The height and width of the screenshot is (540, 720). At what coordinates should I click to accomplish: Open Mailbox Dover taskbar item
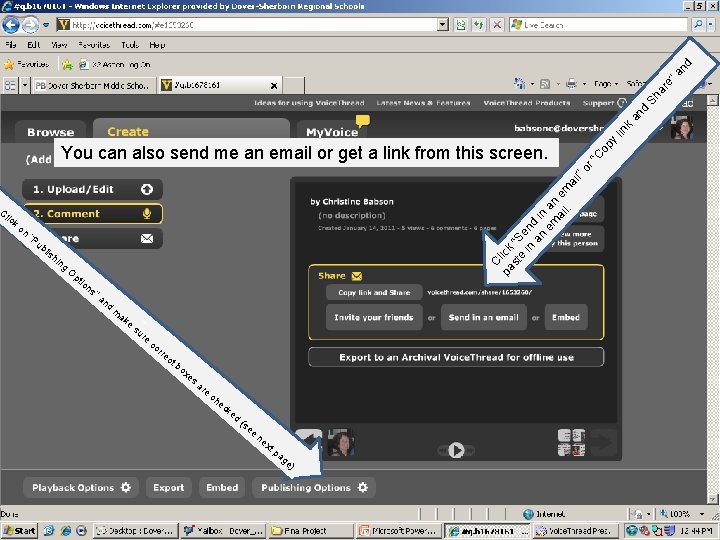[x=222, y=531]
